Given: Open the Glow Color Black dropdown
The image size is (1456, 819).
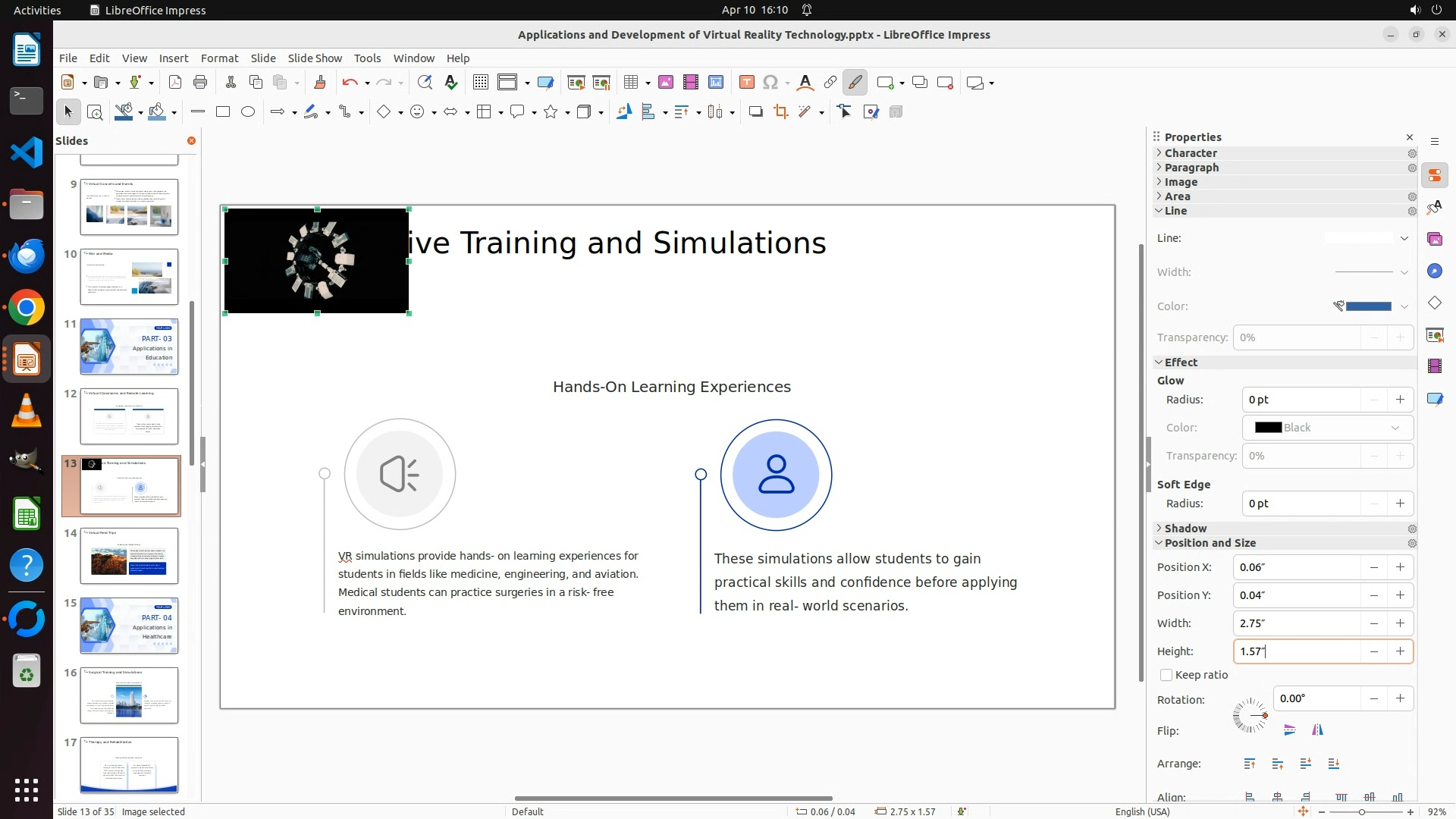Looking at the screenshot, I should click(x=1327, y=428).
